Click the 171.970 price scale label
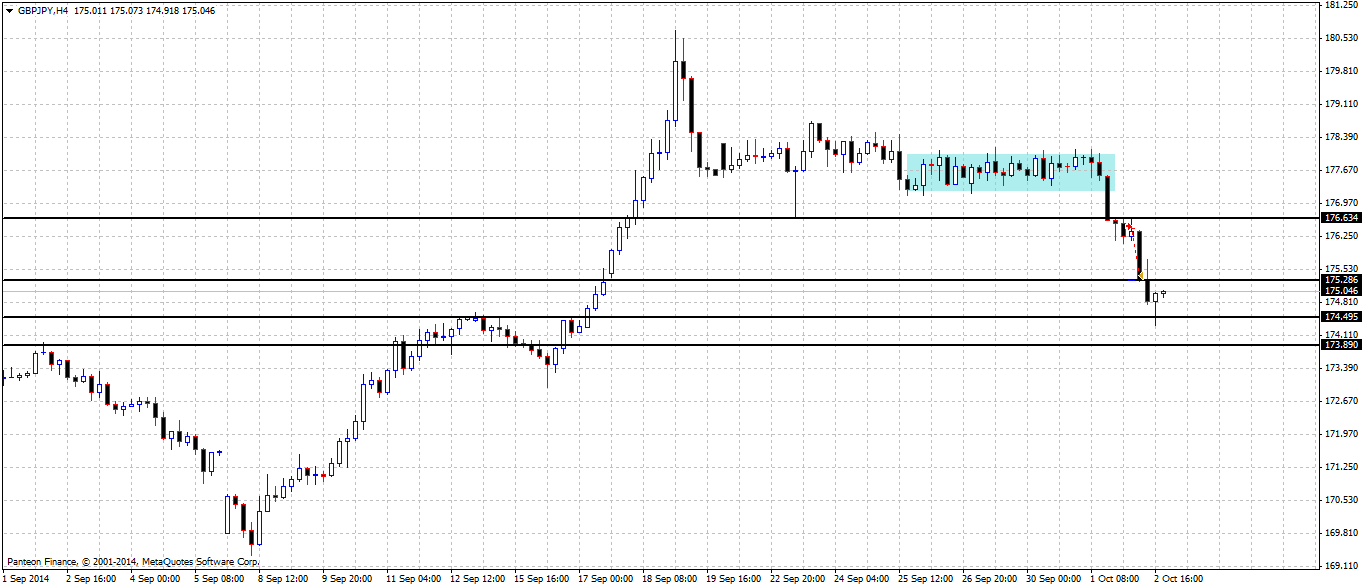Screen dimensions: 1362x587 (1339, 434)
